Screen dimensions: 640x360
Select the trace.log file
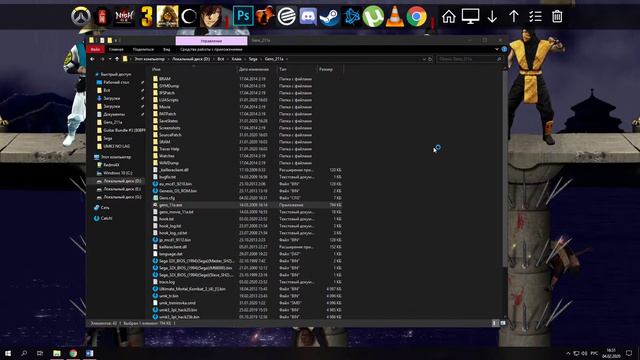[x=167, y=282]
